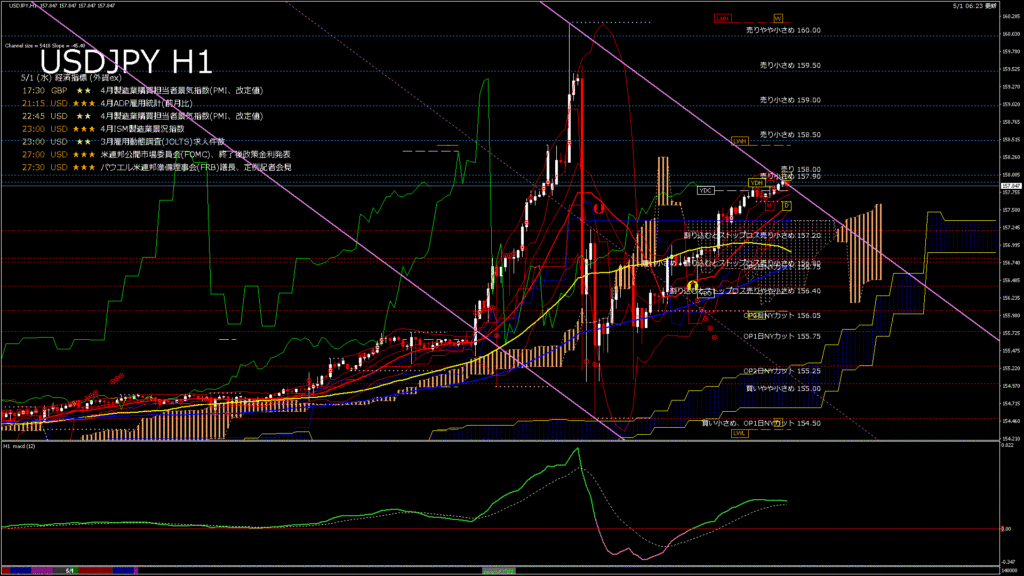1024x576 pixels.
Task: Click the 27:30 USD Powell press conference event
Action: (157, 167)
